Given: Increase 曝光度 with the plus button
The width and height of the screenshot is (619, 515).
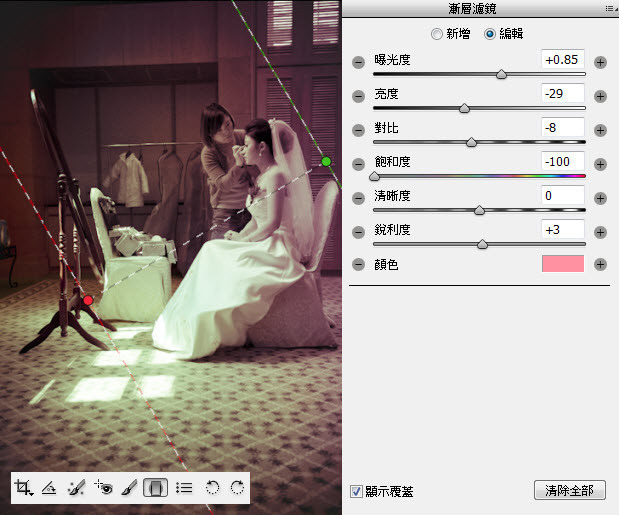Looking at the screenshot, I should click(x=600, y=62).
